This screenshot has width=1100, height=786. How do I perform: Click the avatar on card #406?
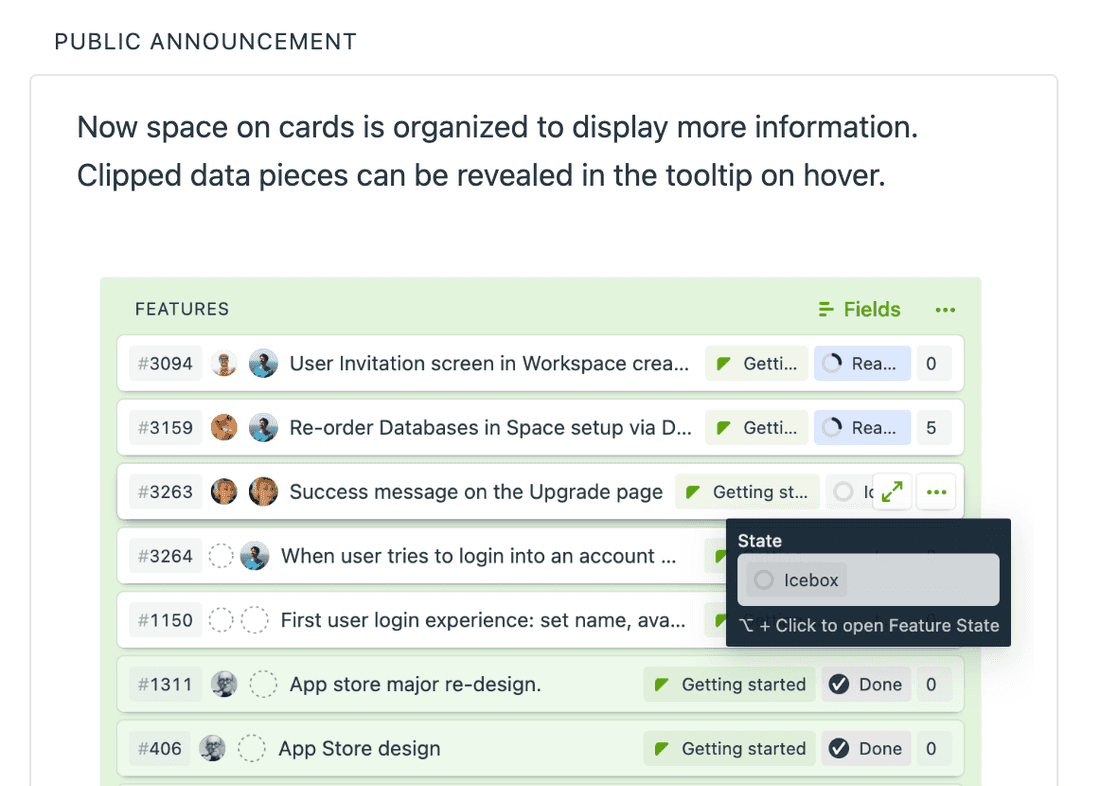coord(212,748)
